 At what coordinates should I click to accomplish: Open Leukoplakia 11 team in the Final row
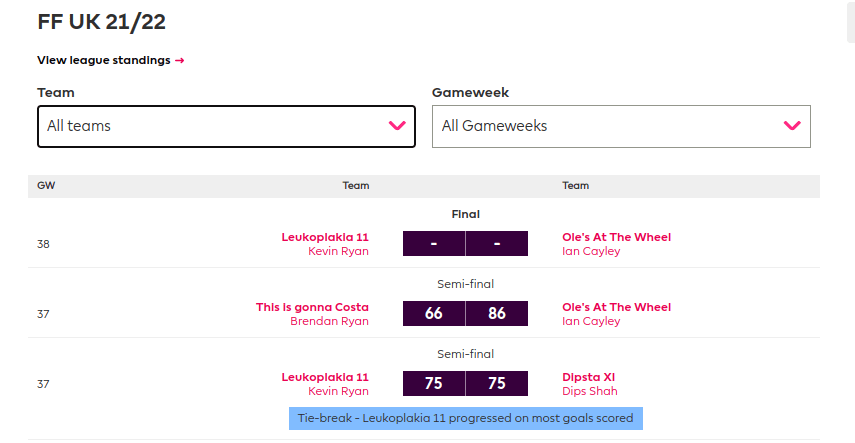coord(325,237)
